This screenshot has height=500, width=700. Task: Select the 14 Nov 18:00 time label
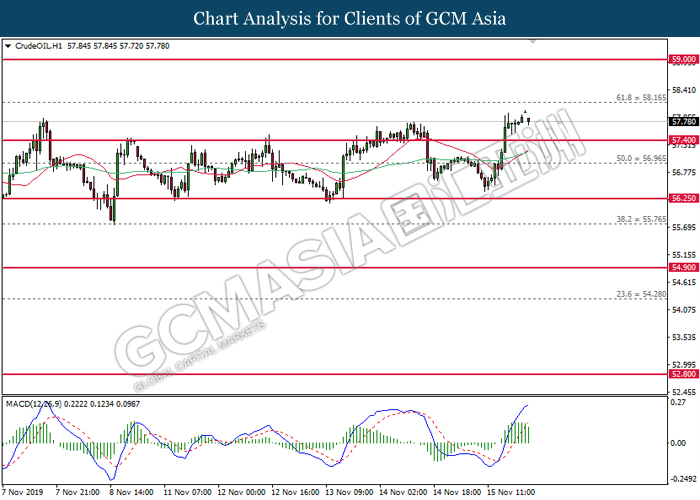point(457,492)
